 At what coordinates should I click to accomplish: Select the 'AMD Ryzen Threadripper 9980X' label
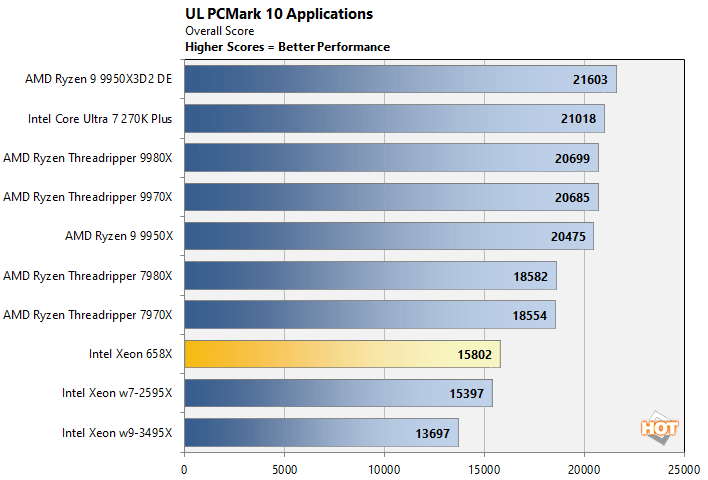(88, 158)
